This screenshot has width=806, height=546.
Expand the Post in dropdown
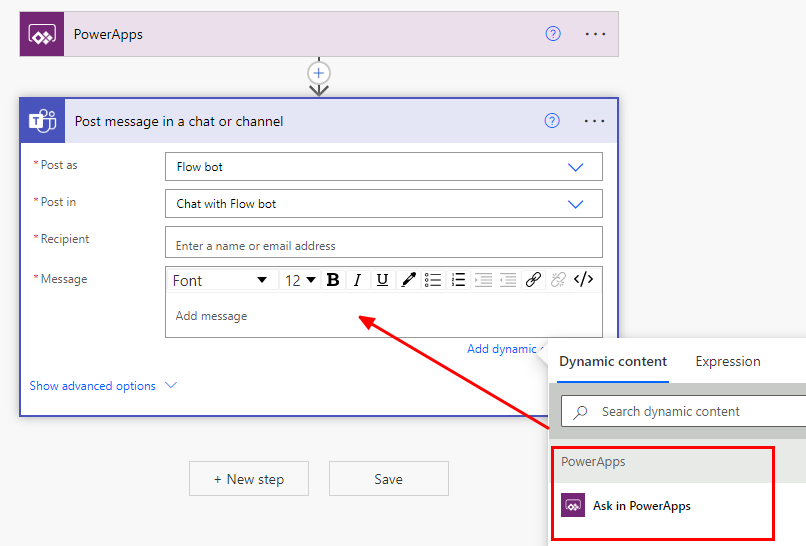point(575,204)
